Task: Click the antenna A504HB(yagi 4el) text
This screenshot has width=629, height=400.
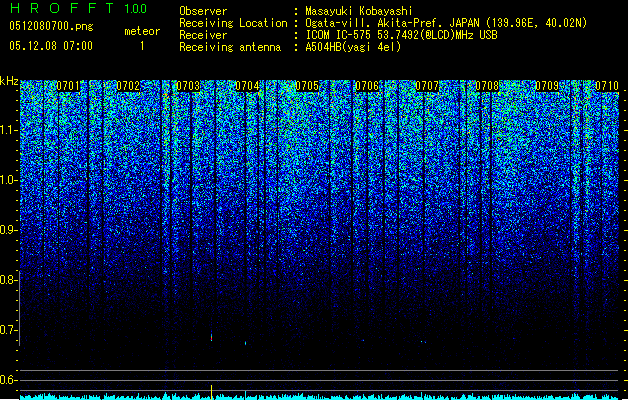Action: point(353,47)
